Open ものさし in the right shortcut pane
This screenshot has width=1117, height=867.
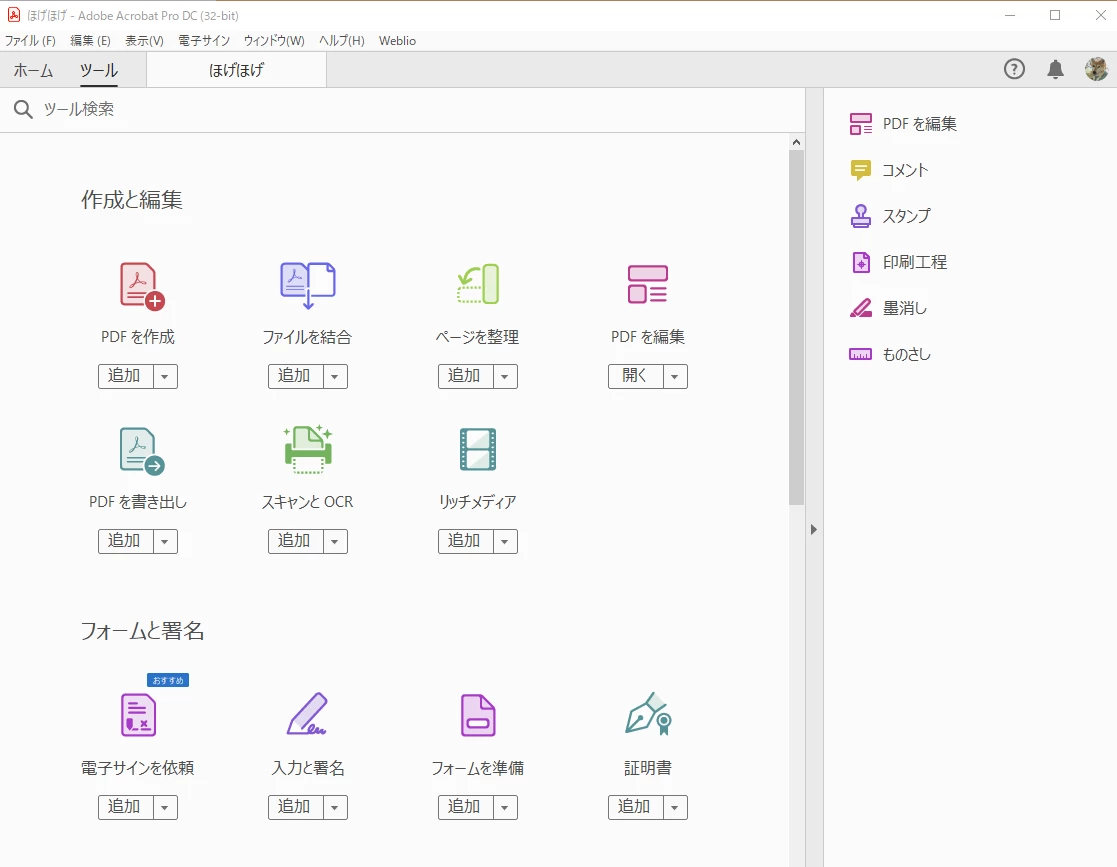890,354
